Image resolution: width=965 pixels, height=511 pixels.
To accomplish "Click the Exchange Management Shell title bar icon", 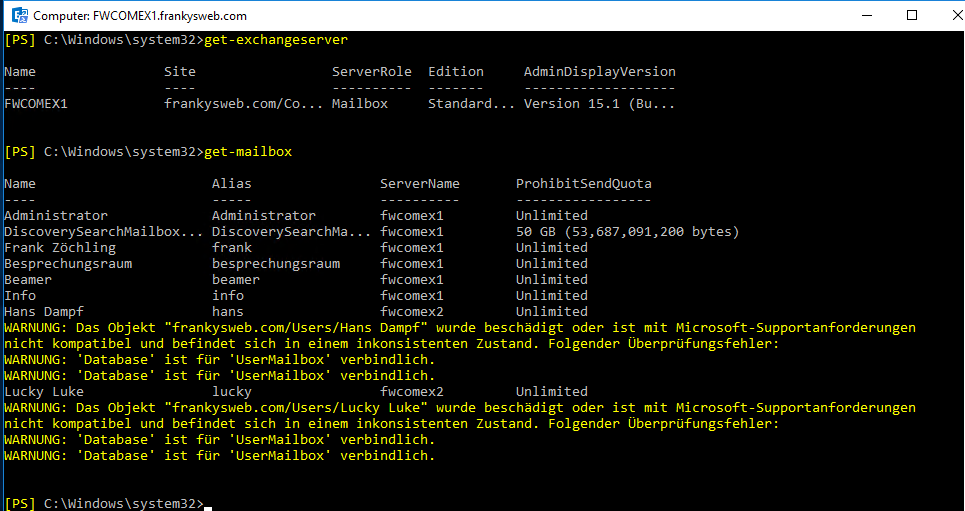I will tap(17, 16).
